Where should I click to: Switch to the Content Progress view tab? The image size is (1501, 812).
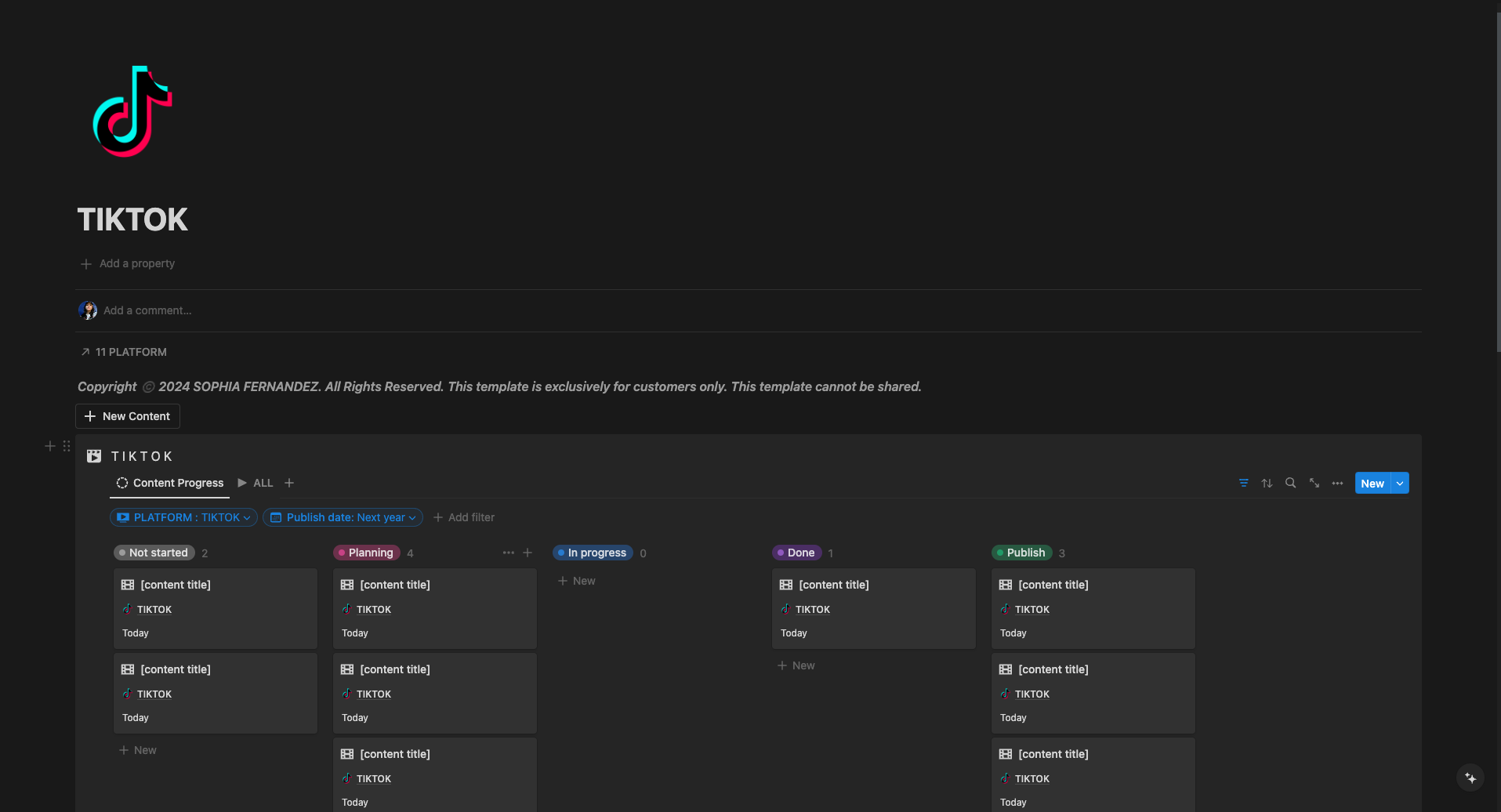coord(170,483)
